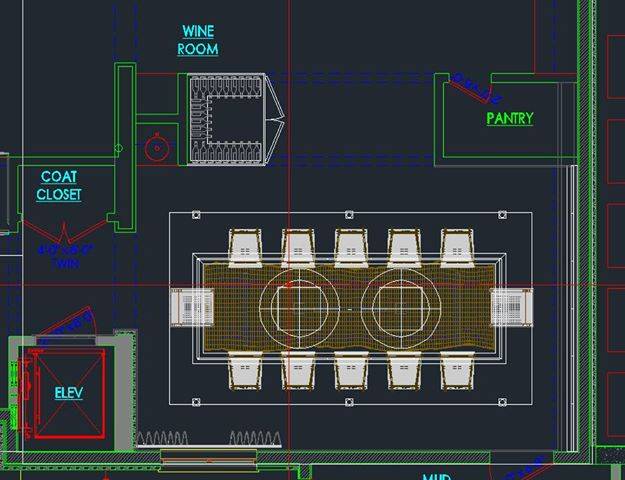
Task: Click the PANTRY room label
Action: pyautogui.click(x=509, y=118)
